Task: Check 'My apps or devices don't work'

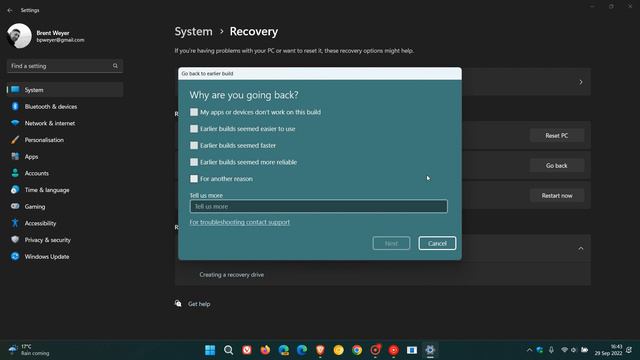Action: click(194, 112)
